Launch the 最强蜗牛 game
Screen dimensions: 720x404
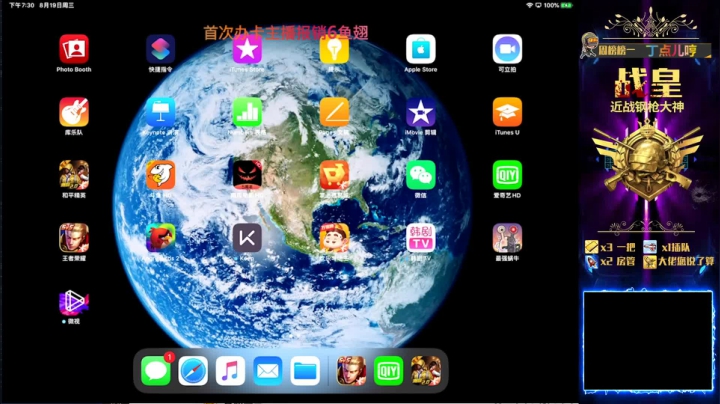pyautogui.click(x=507, y=237)
